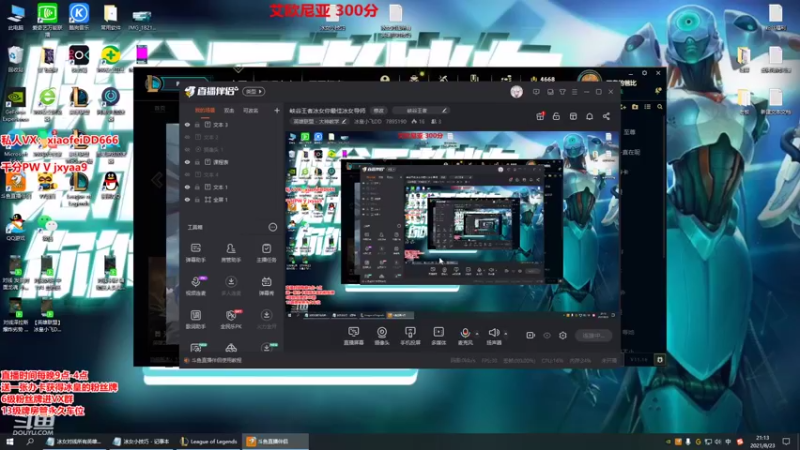Open stream settings gear icon

(563, 335)
